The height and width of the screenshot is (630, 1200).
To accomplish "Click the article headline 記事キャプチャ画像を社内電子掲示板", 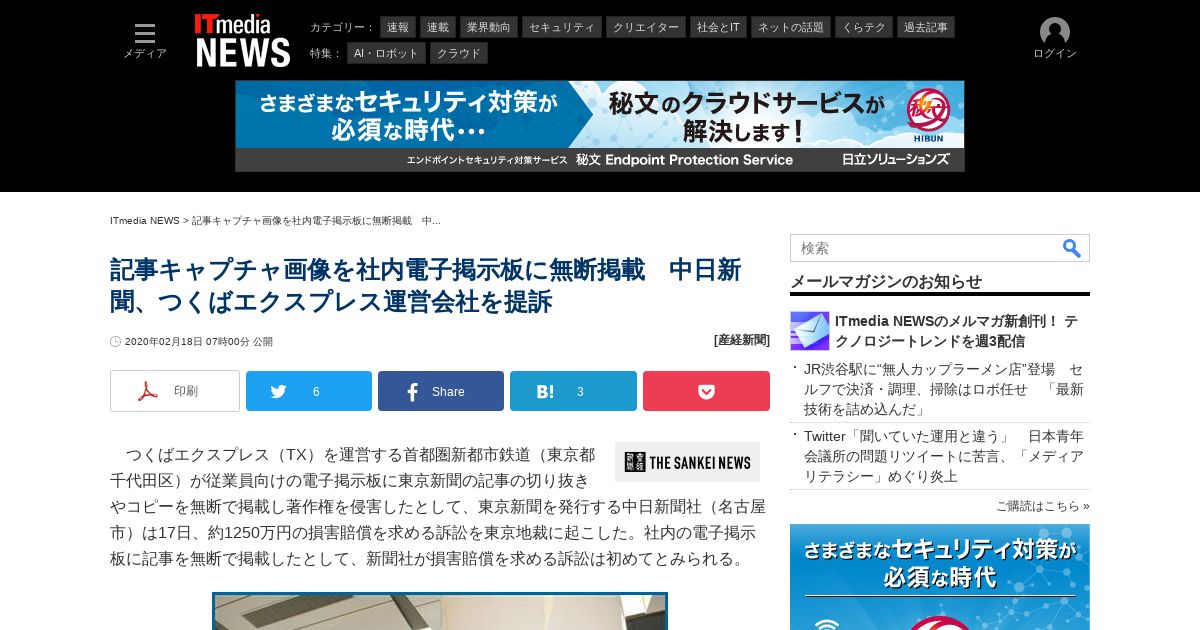I will (x=425, y=285).
